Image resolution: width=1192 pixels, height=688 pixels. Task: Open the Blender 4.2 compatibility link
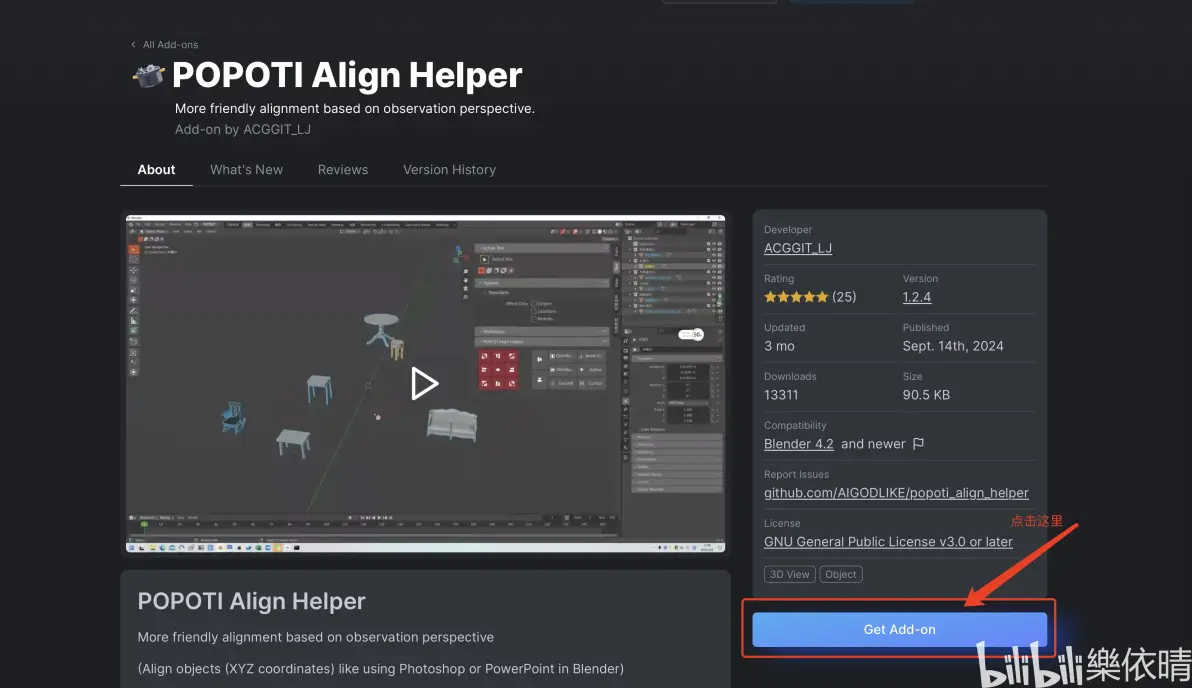pyautogui.click(x=799, y=444)
